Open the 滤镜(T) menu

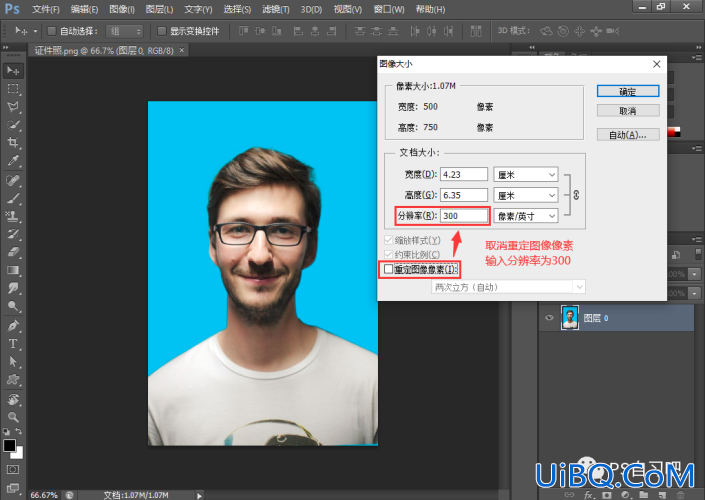tap(276, 9)
